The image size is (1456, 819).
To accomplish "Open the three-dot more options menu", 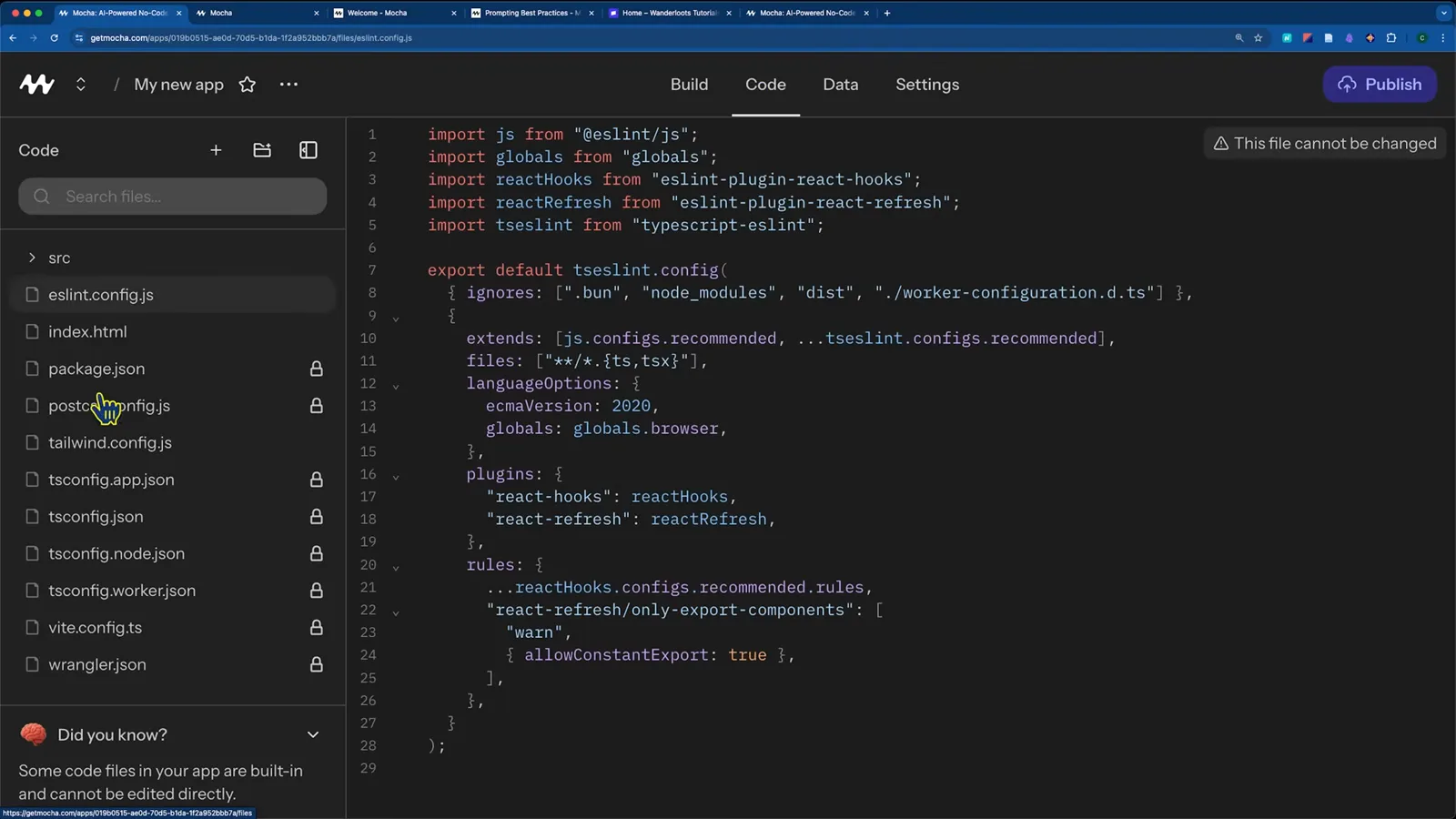I will click(288, 84).
